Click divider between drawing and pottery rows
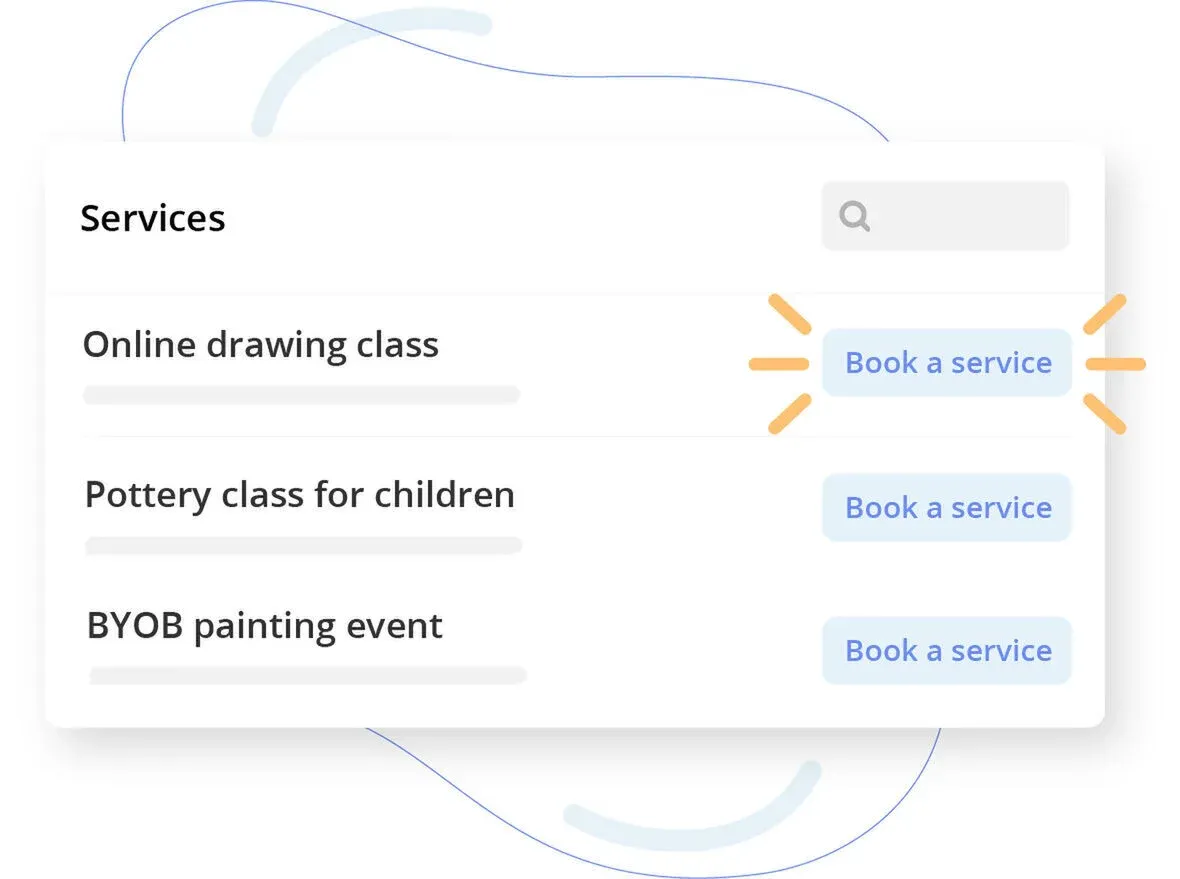This screenshot has height=879, width=1180. click(x=575, y=436)
